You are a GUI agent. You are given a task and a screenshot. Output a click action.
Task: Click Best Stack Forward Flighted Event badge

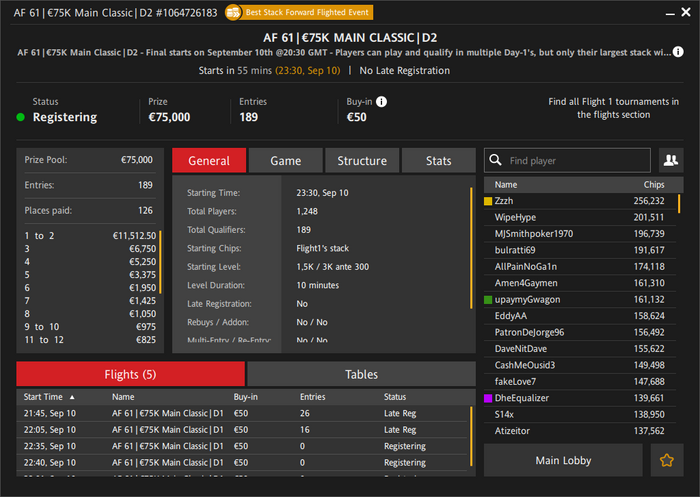click(x=299, y=13)
